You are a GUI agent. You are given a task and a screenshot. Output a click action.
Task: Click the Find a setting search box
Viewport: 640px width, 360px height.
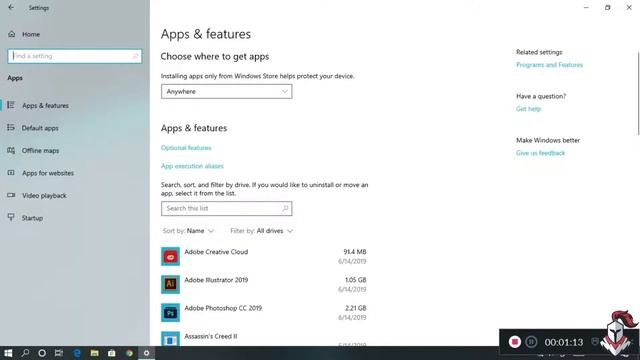tap(75, 56)
